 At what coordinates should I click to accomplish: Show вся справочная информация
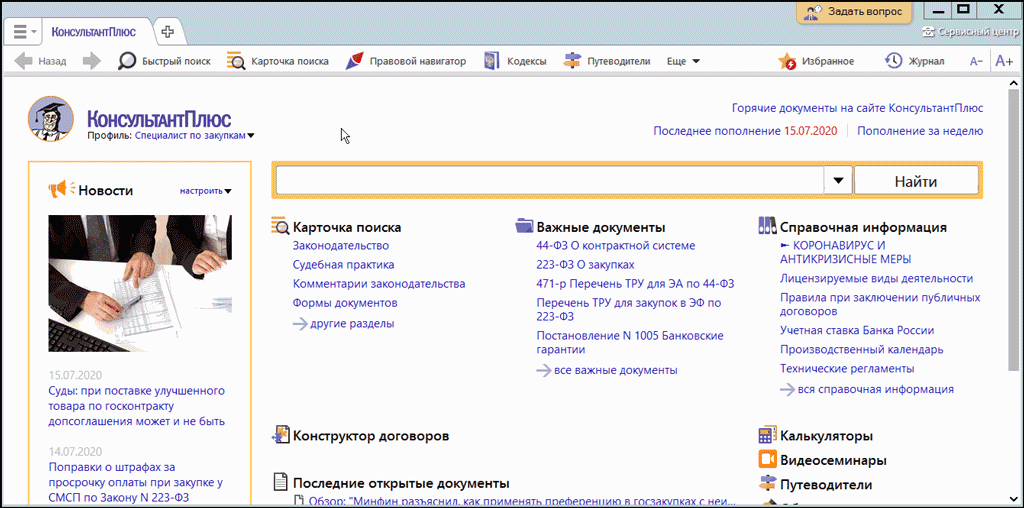(867, 389)
